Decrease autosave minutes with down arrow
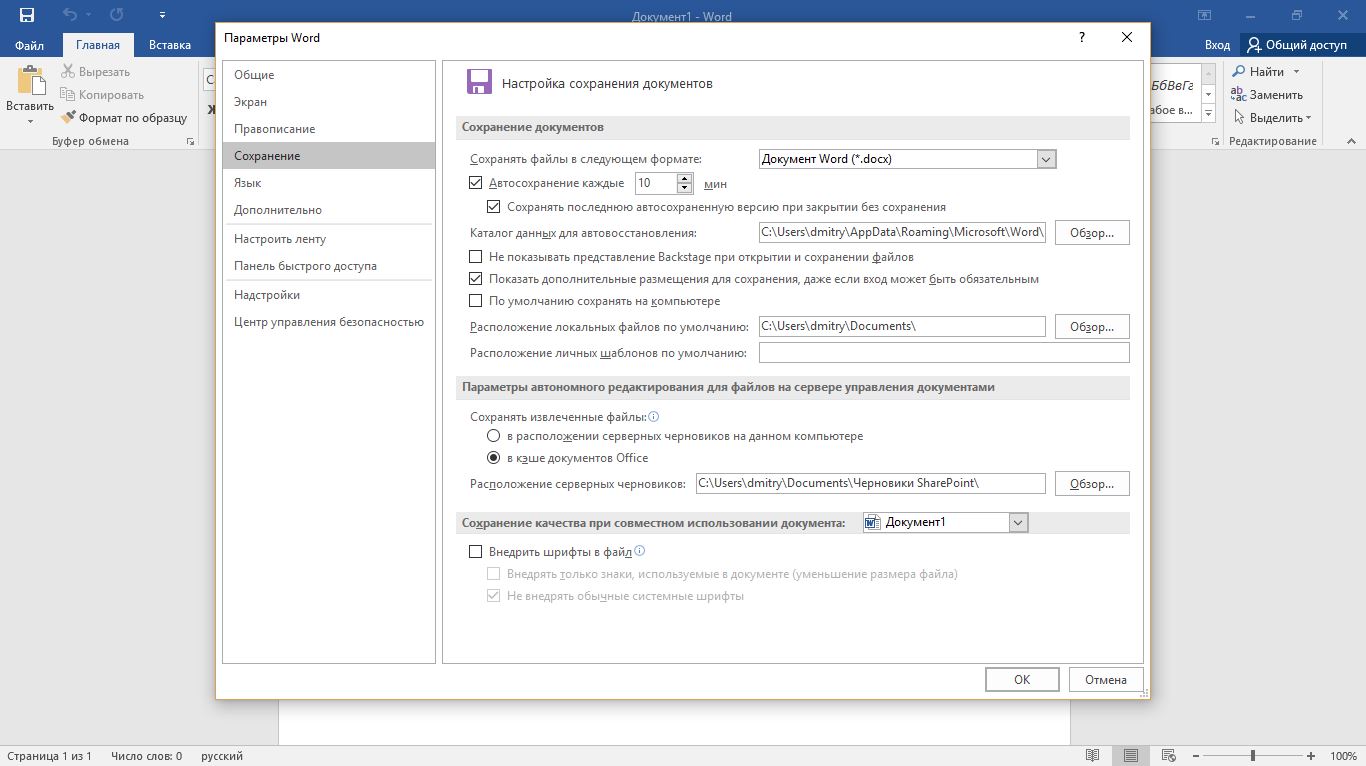Viewport: 1366px width, 766px height. pyautogui.click(x=685, y=188)
